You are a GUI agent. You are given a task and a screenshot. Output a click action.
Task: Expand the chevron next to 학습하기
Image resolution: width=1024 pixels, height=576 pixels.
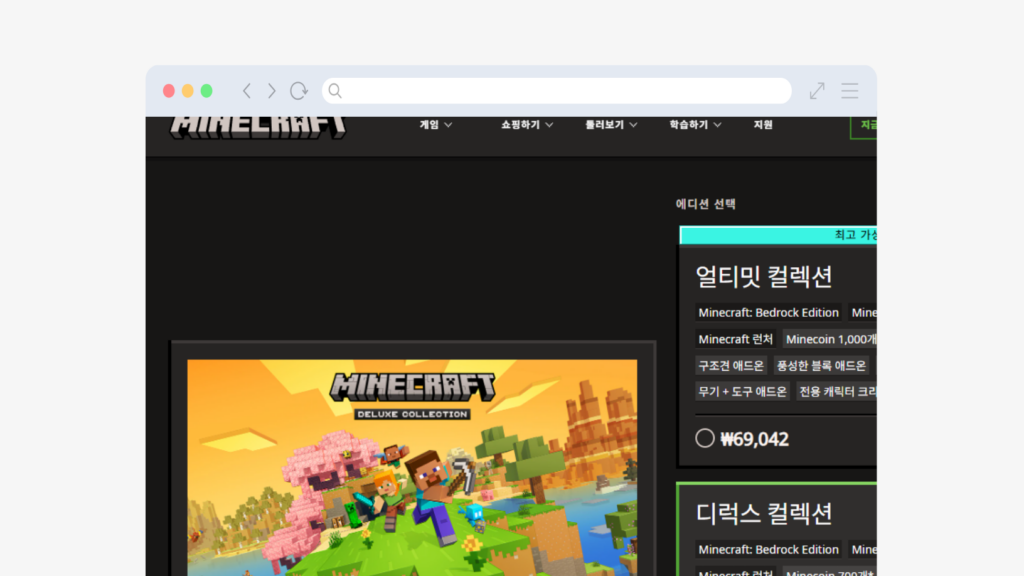point(717,125)
